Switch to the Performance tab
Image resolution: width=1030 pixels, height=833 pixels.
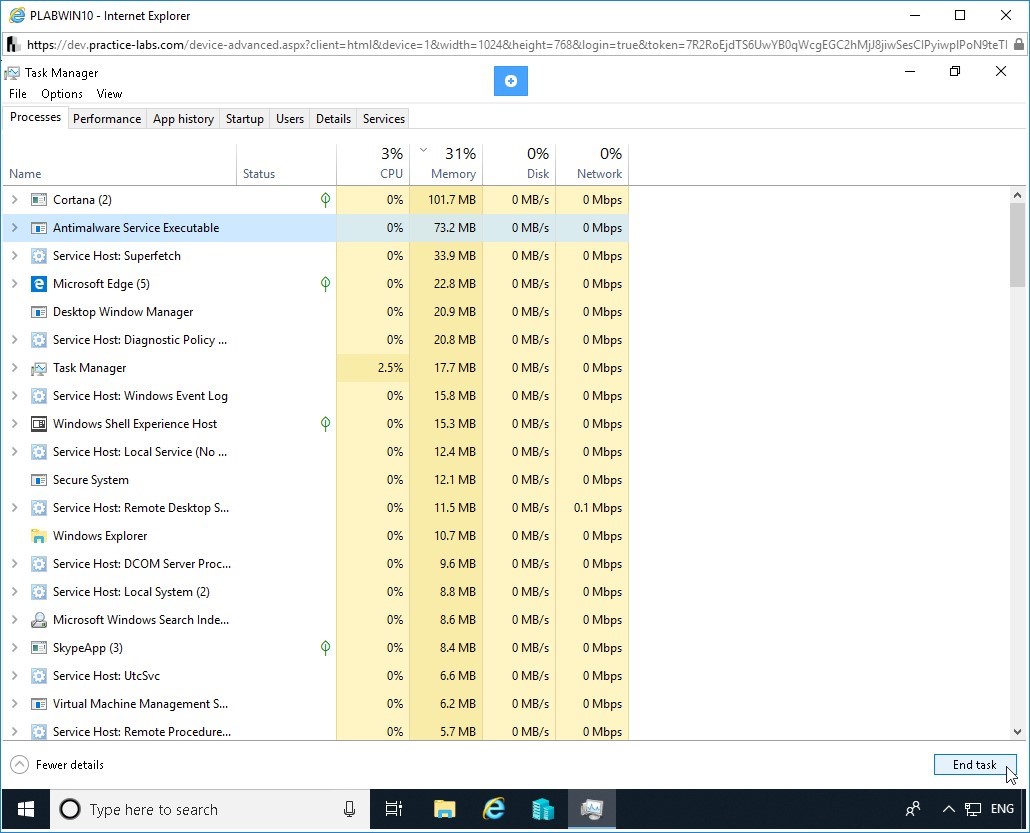click(107, 119)
